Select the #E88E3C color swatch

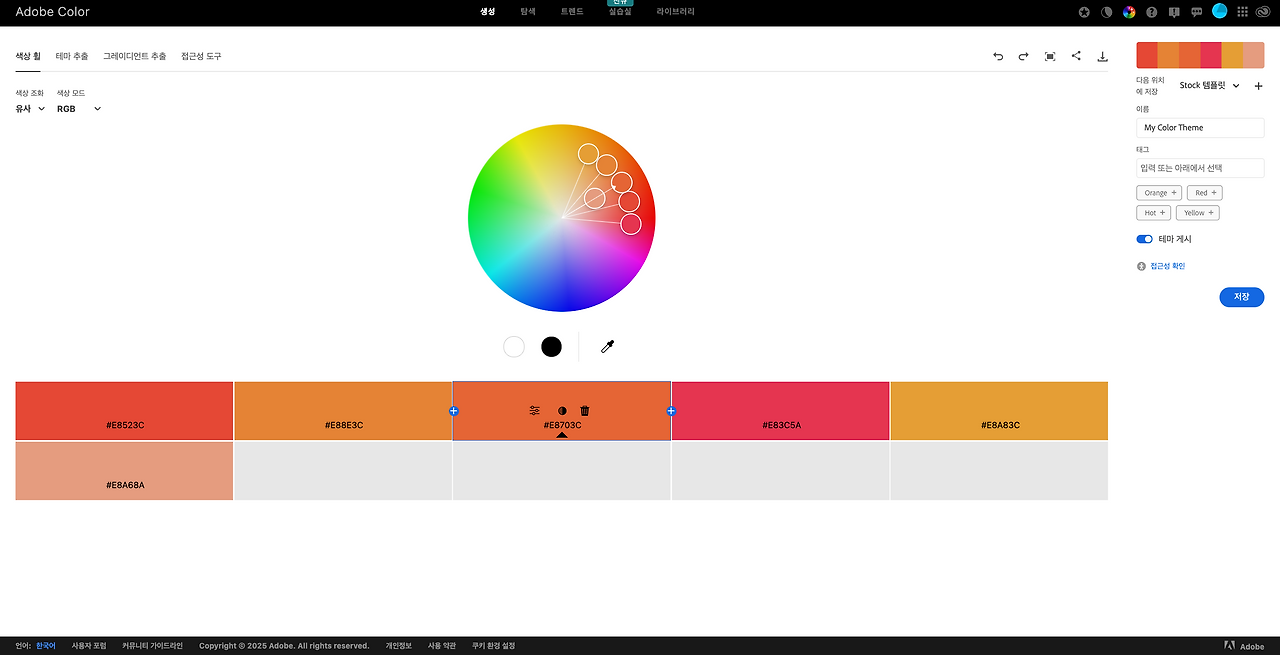pos(343,411)
